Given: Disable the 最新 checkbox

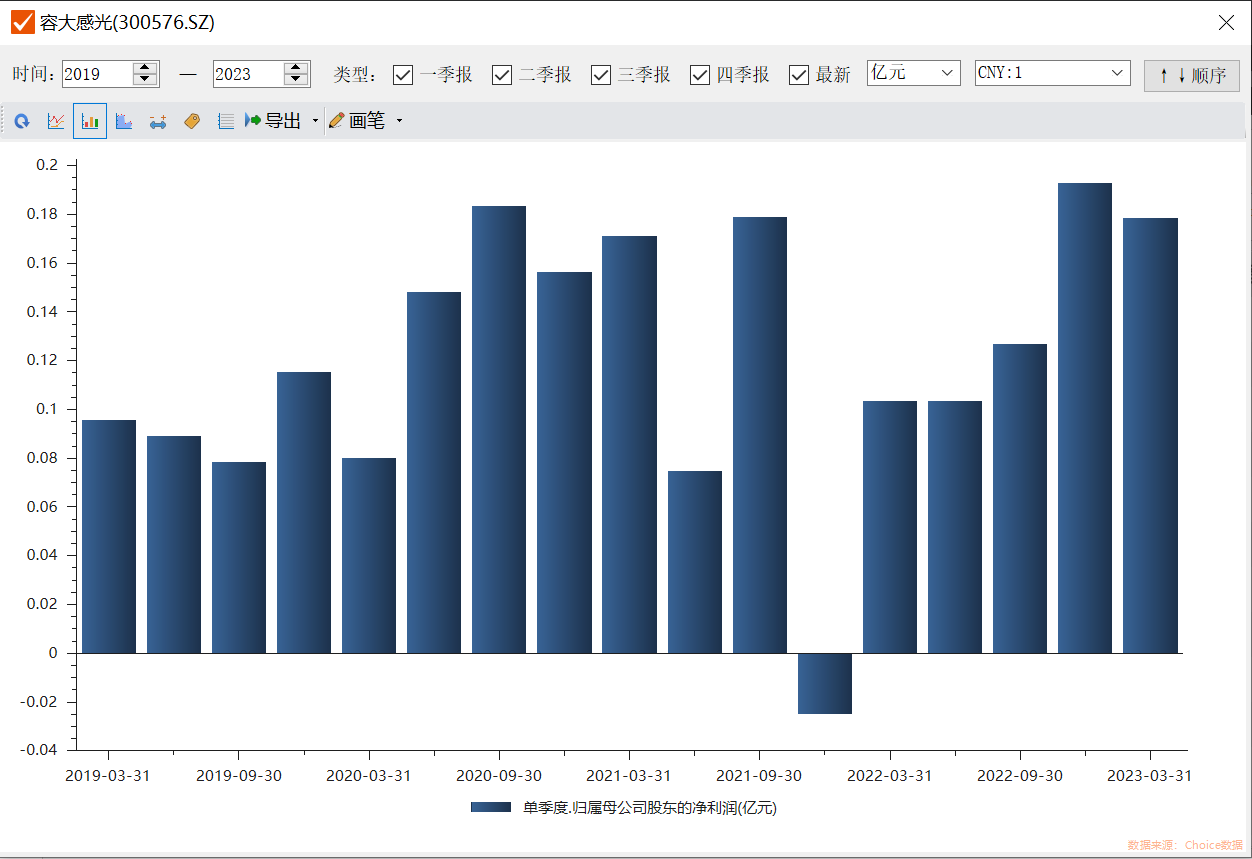Looking at the screenshot, I should click(799, 75).
